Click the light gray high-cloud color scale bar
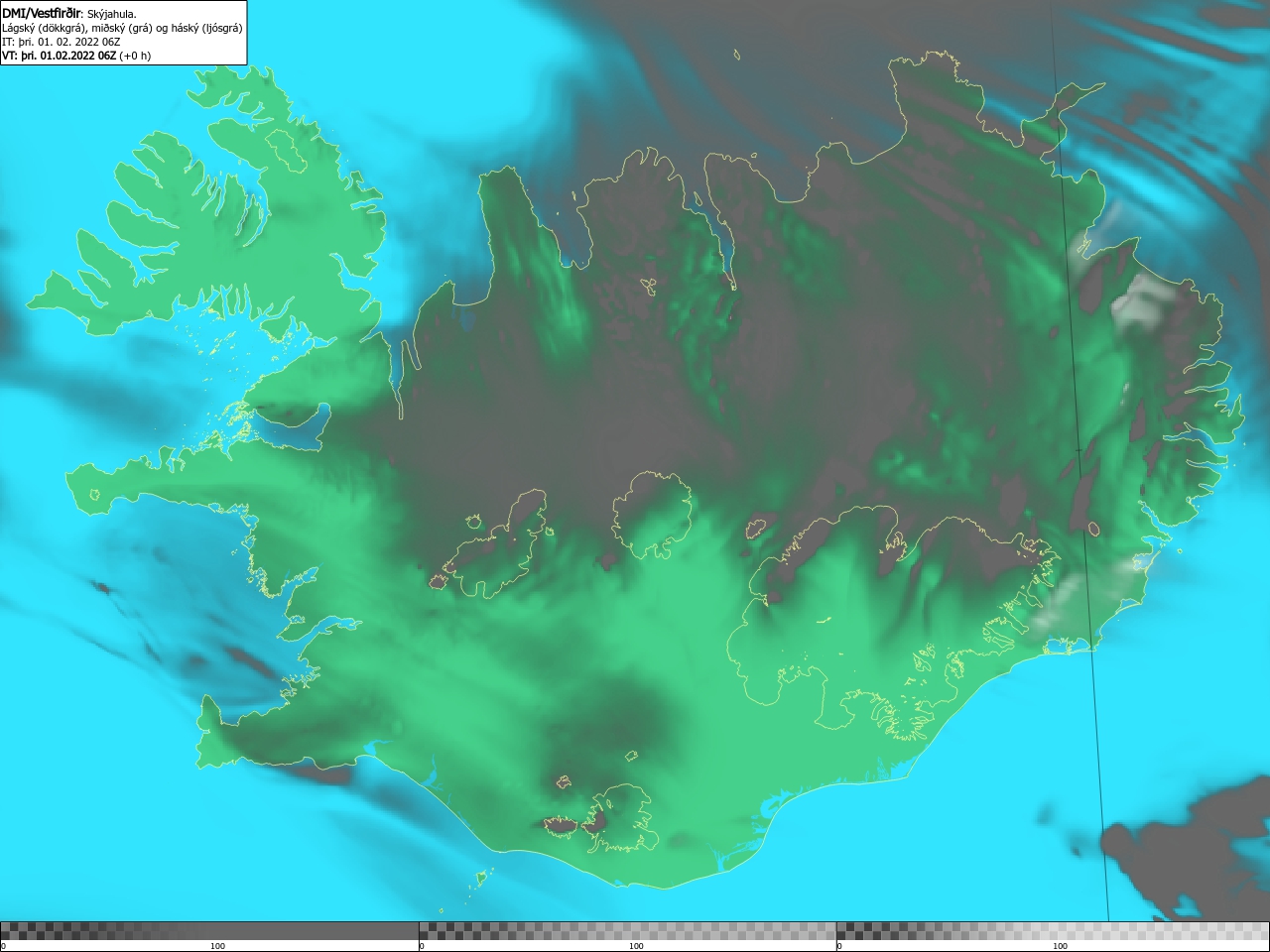Viewport: 1270px width, 952px height. 1053,931
